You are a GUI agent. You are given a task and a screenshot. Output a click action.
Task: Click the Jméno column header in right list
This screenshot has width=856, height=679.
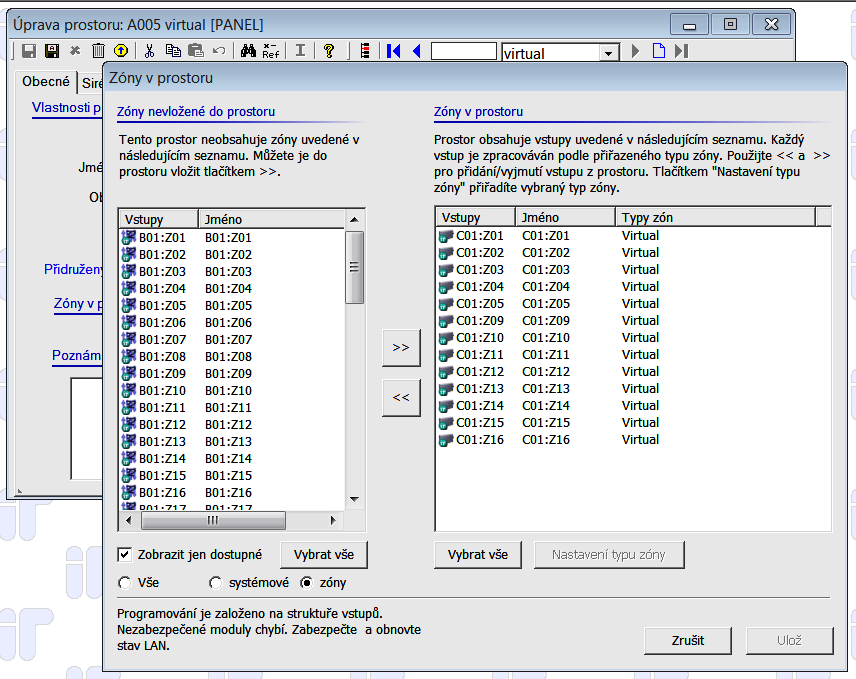[564, 217]
